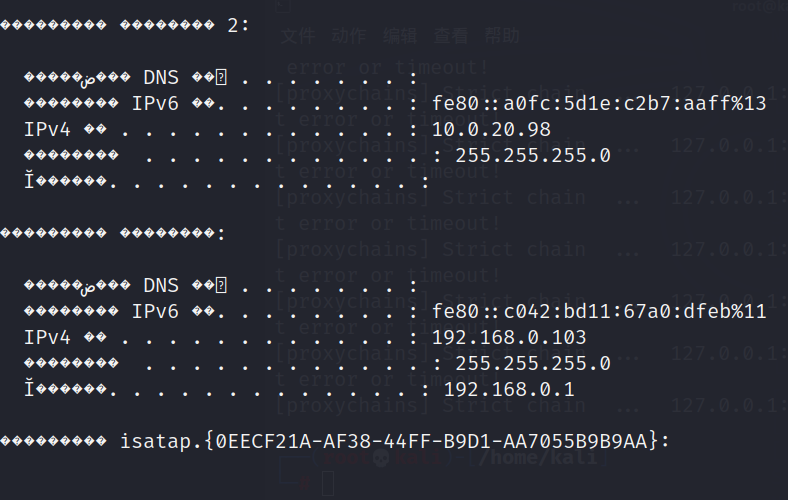This screenshot has width=788, height=500.
Task: Click the root@k window title text
Action: (x=760, y=6)
